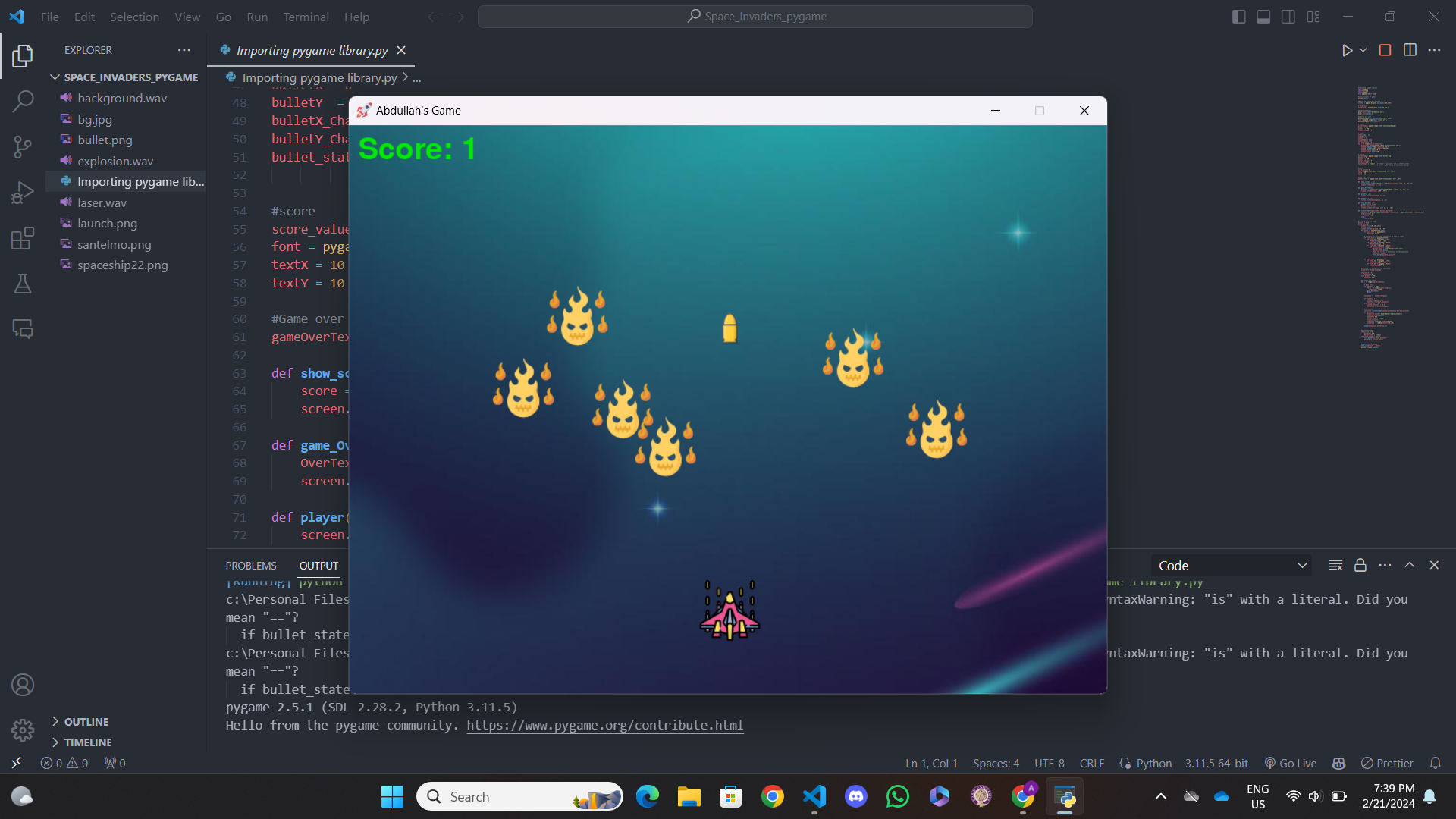
Task: Open the Accounts icon
Action: click(x=23, y=685)
